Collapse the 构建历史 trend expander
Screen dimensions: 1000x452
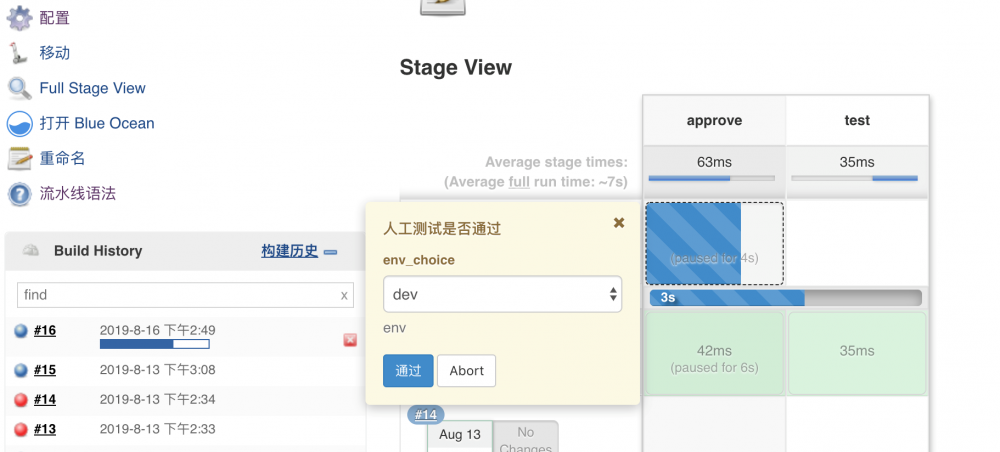pyautogui.click(x=331, y=252)
